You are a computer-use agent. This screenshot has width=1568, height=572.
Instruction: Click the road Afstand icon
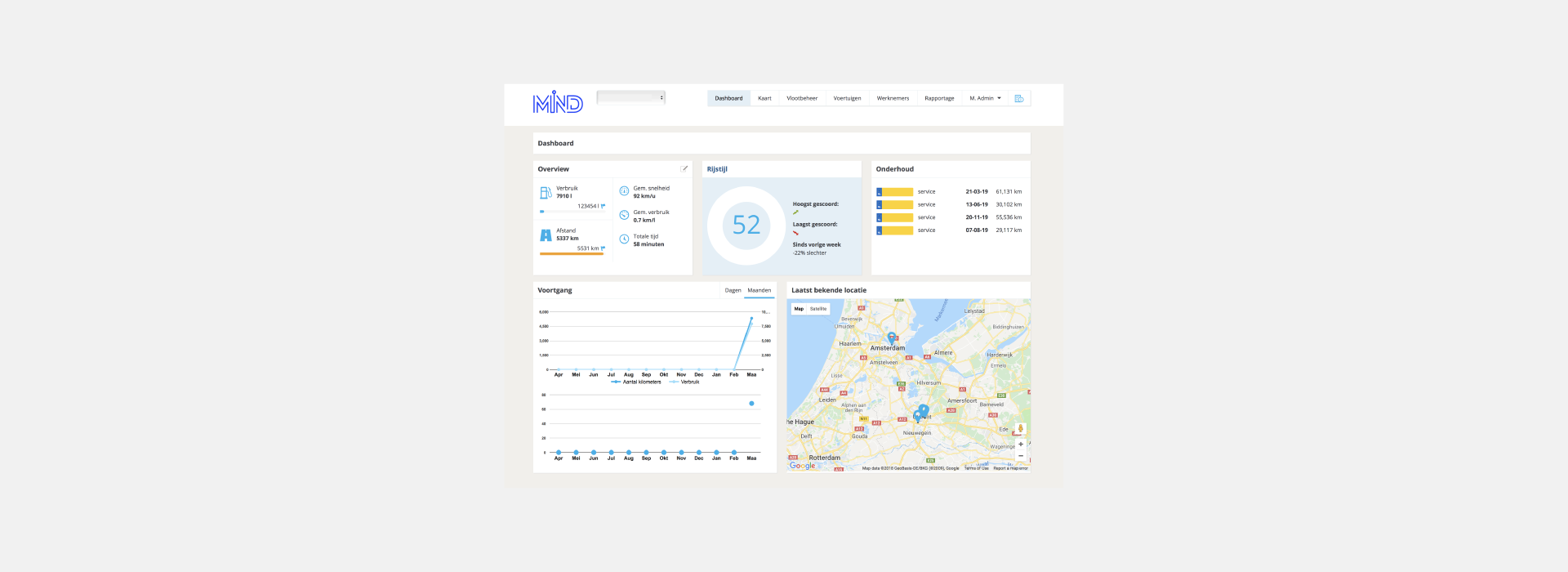click(x=546, y=235)
